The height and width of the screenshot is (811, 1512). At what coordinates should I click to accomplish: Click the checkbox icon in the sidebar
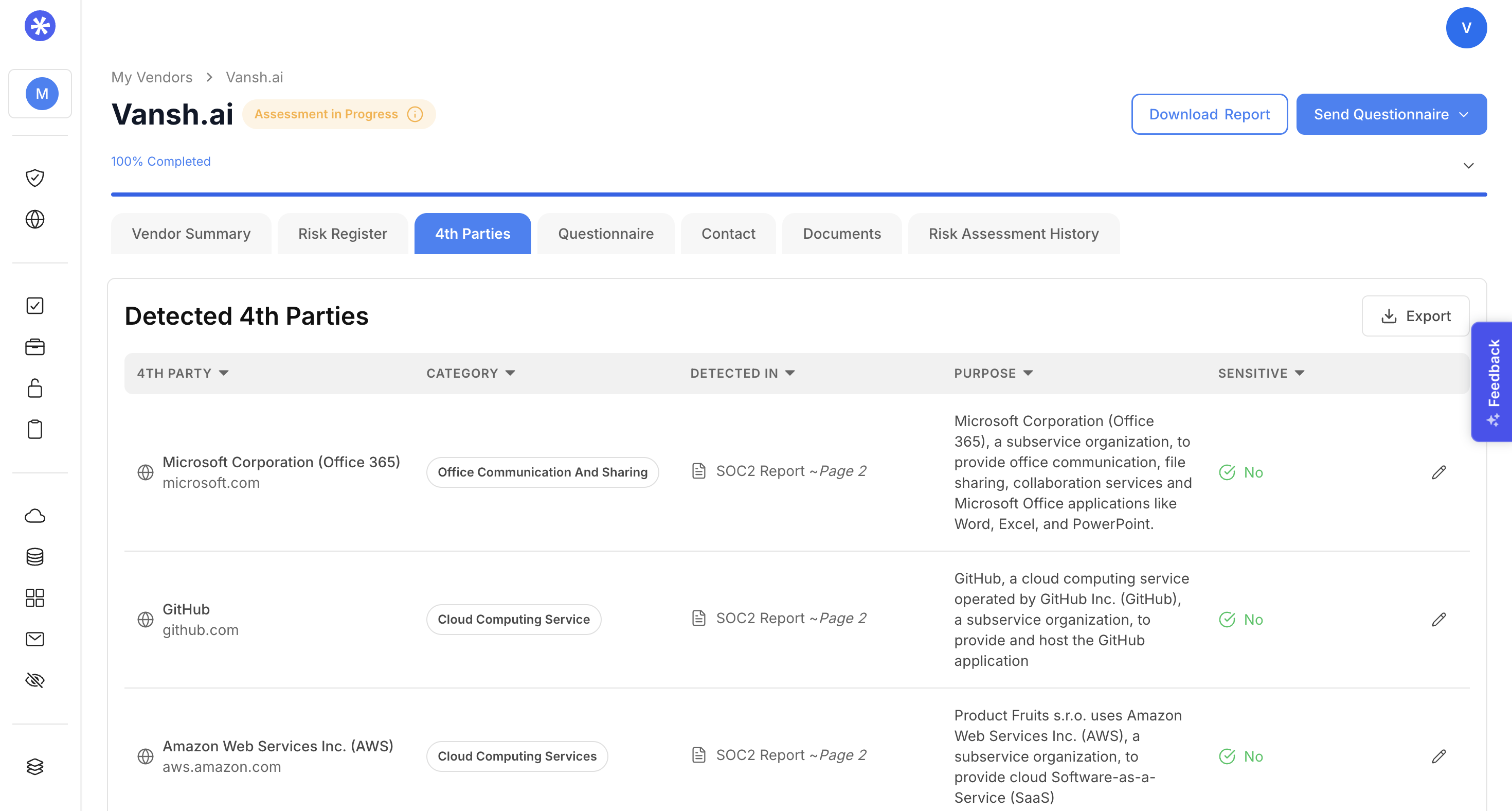[x=34, y=305]
